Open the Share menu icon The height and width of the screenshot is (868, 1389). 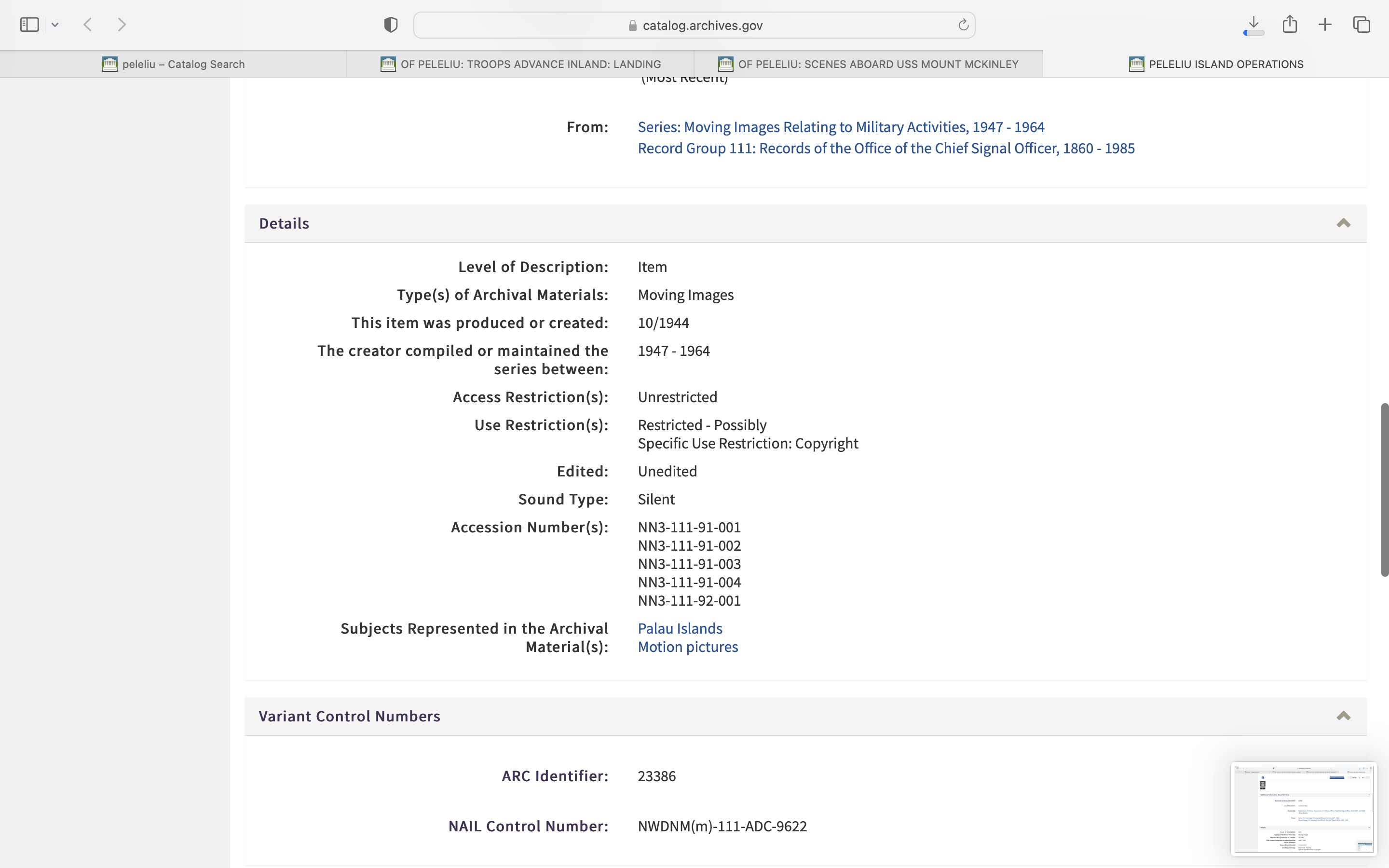point(1290,24)
